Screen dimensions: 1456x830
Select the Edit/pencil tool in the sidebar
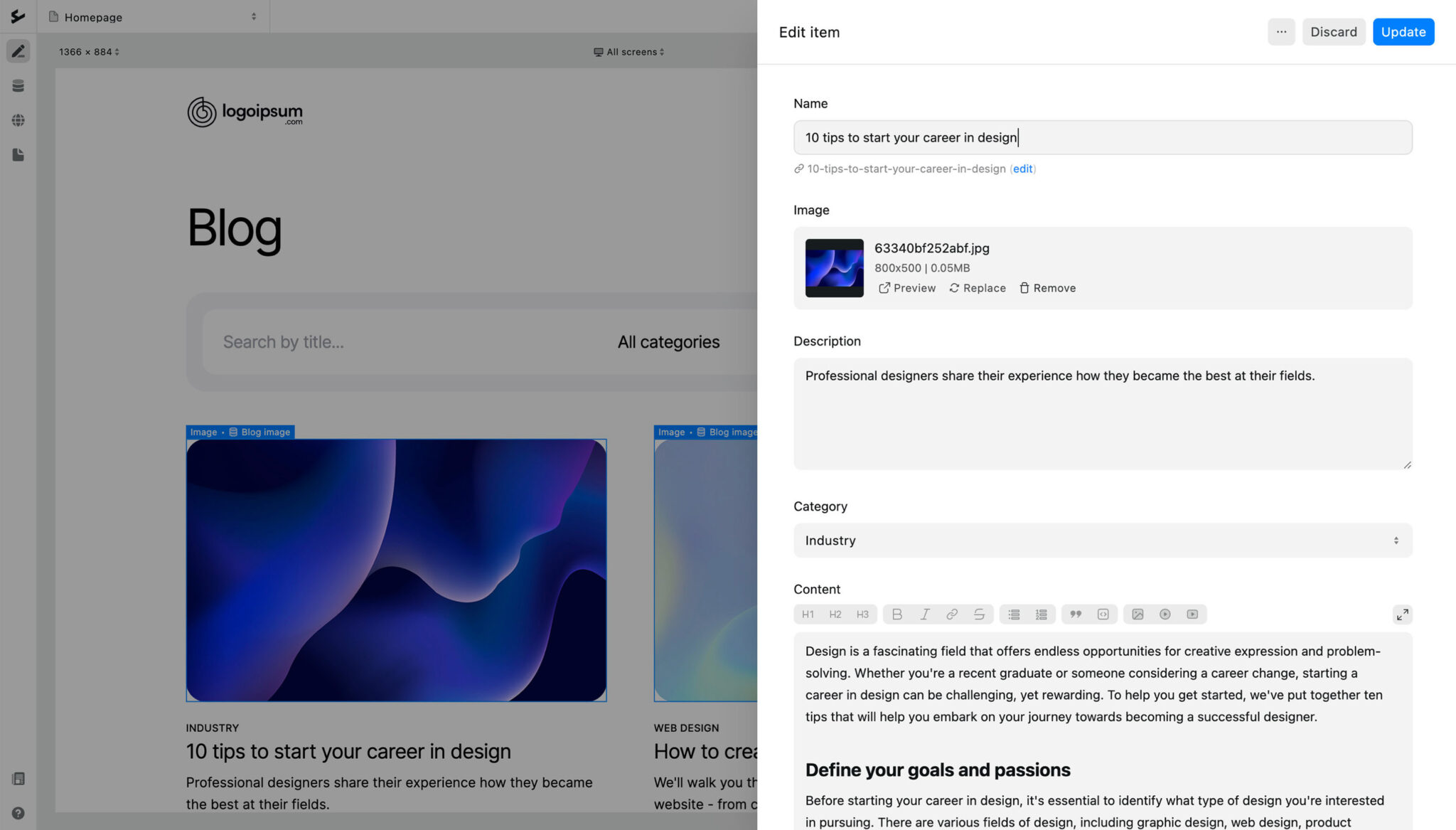tap(17, 50)
